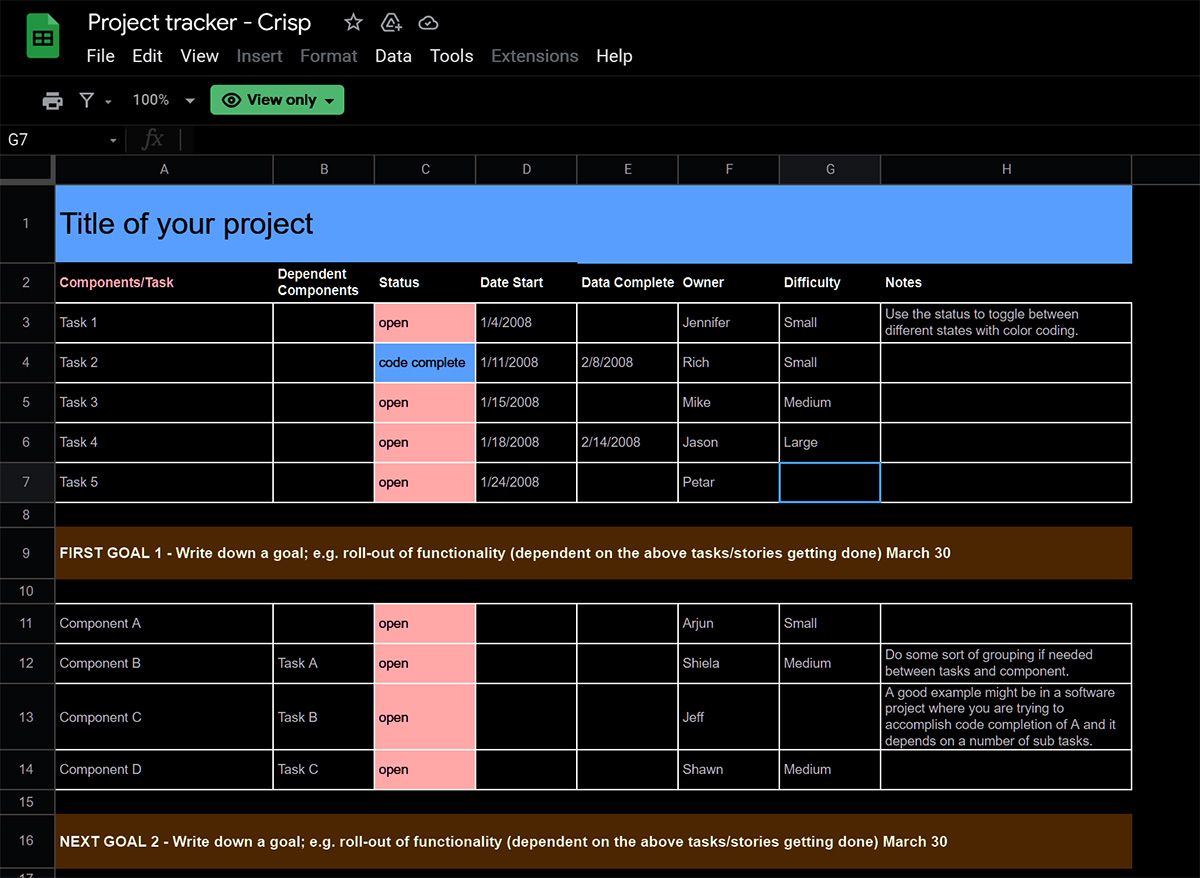
Task: Expand the name box cell reference dropdown
Action: click(112, 140)
